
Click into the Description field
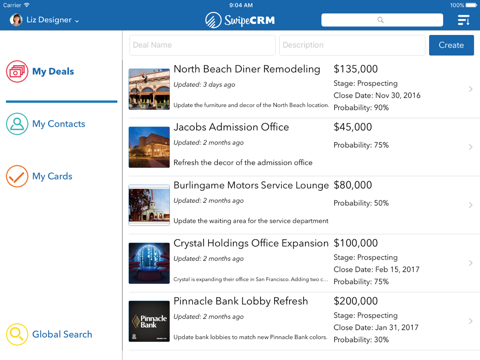click(352, 45)
